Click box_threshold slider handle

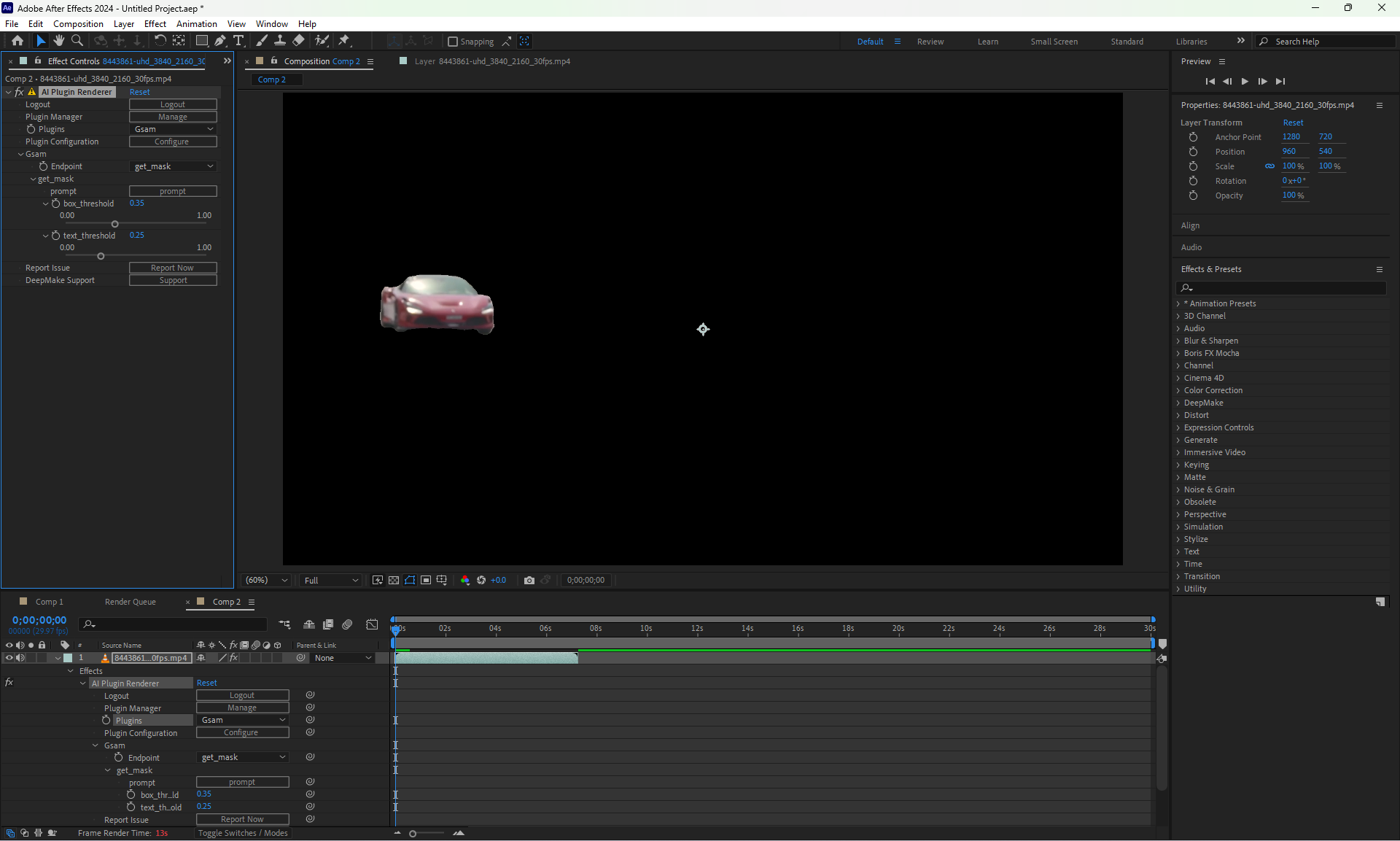point(114,224)
